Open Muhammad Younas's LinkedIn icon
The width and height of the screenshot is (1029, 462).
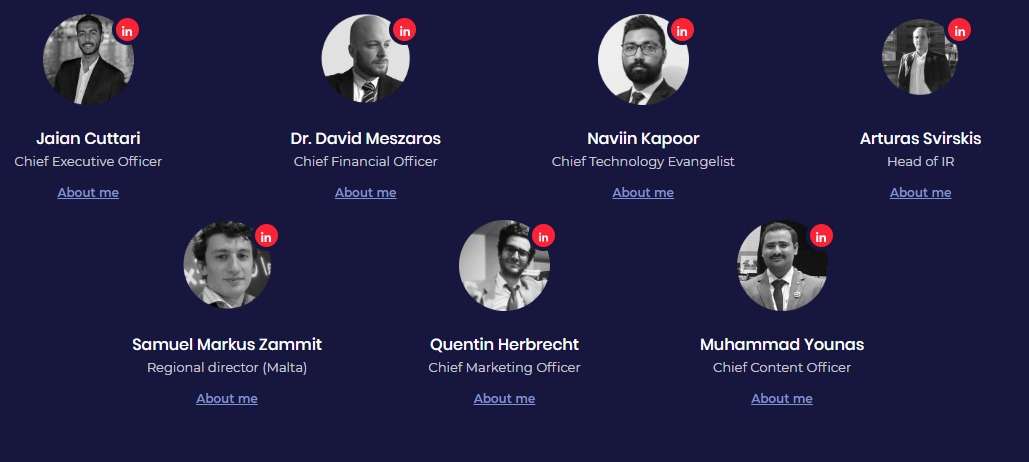[x=821, y=236]
